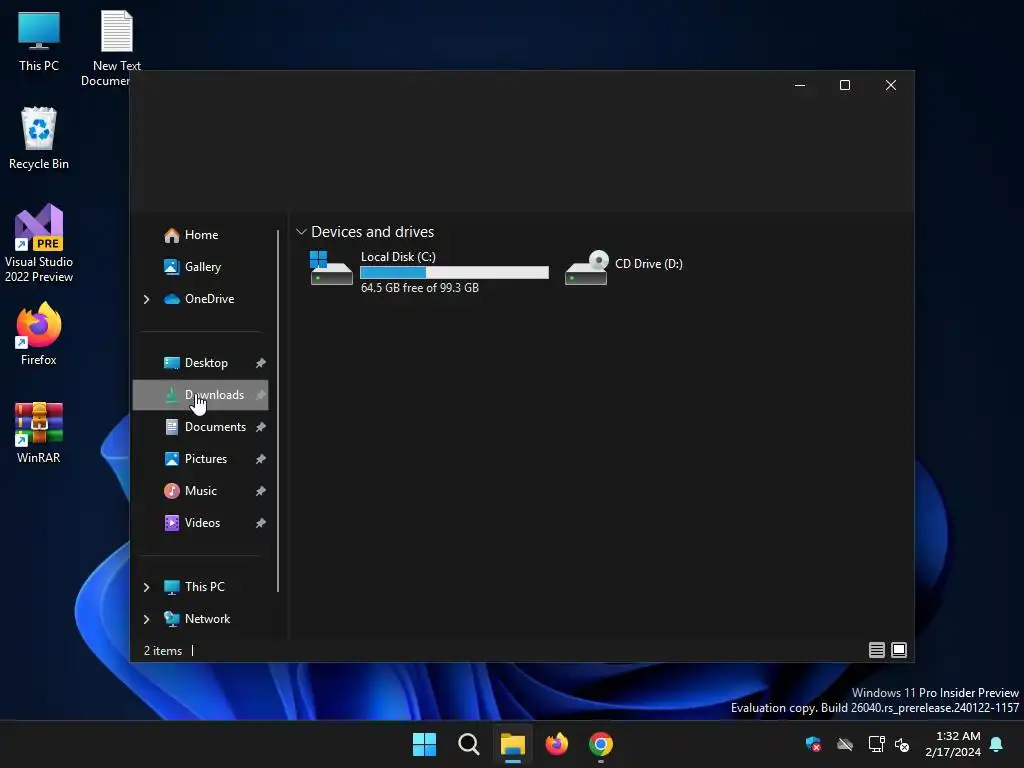Screen dimensions: 1024x768
Task: Click the Music pin icon
Action: click(x=261, y=491)
